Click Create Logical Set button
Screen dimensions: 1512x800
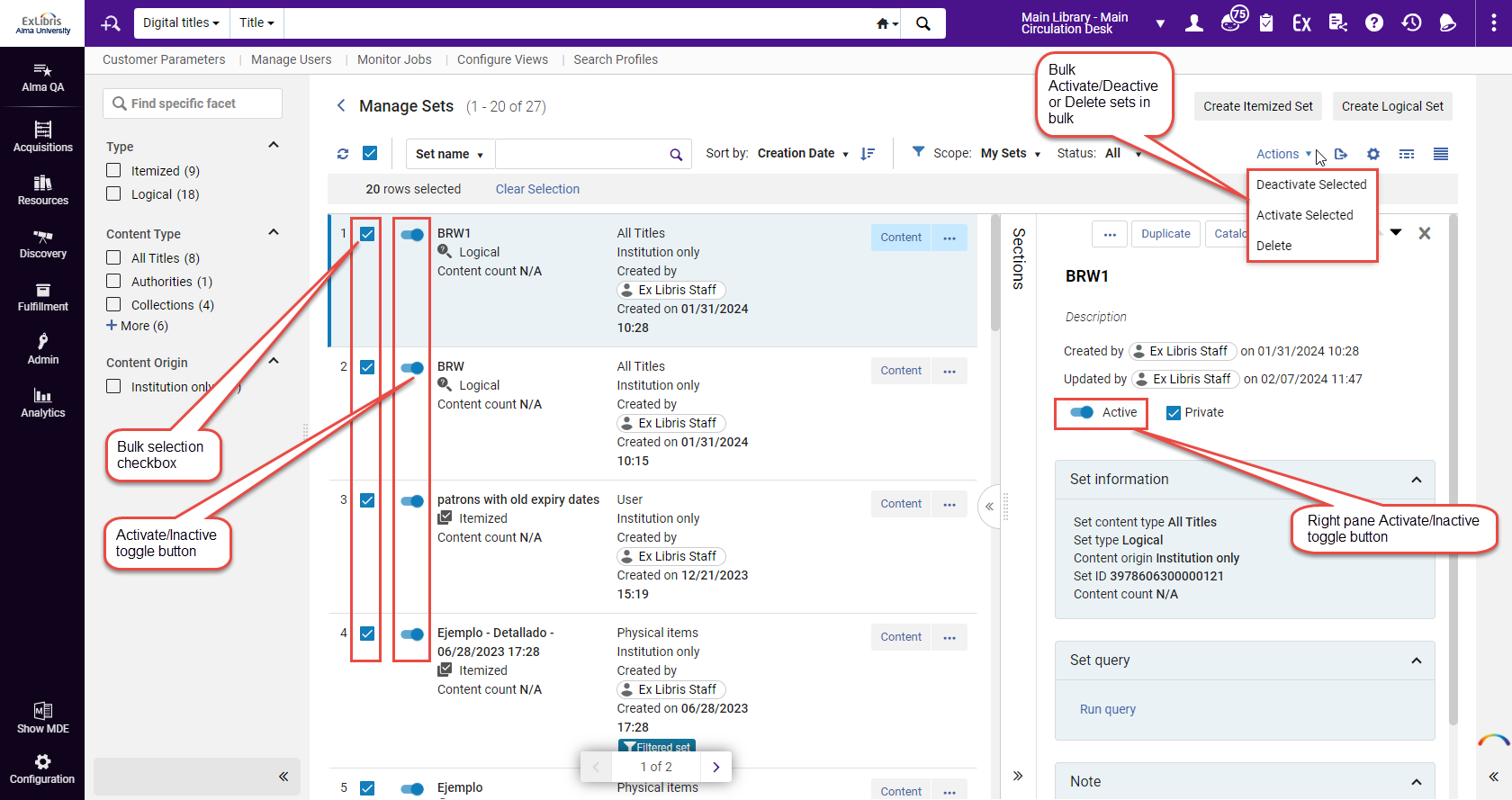click(x=1392, y=106)
